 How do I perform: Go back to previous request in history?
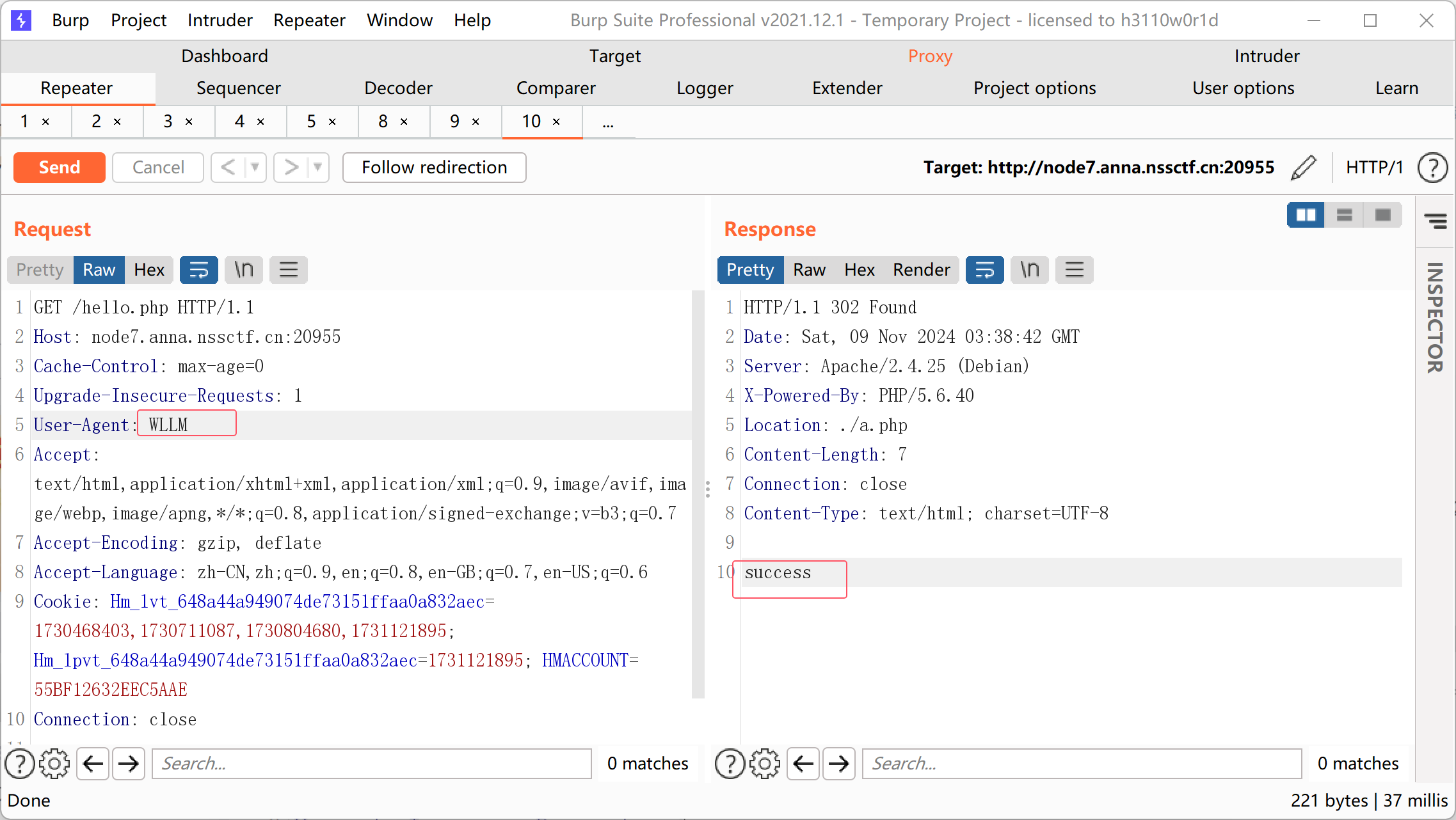pyautogui.click(x=228, y=168)
